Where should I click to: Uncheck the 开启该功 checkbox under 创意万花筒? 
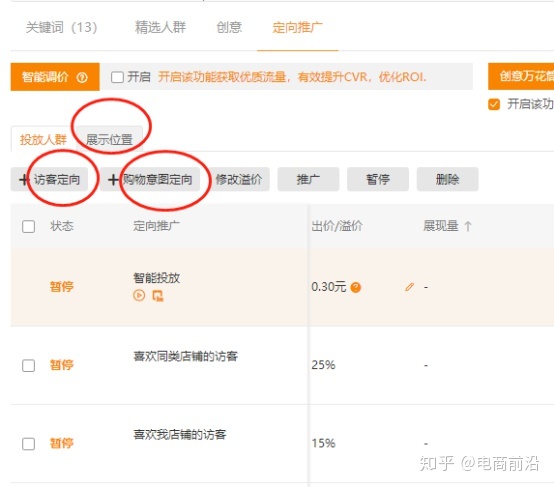coord(494,104)
